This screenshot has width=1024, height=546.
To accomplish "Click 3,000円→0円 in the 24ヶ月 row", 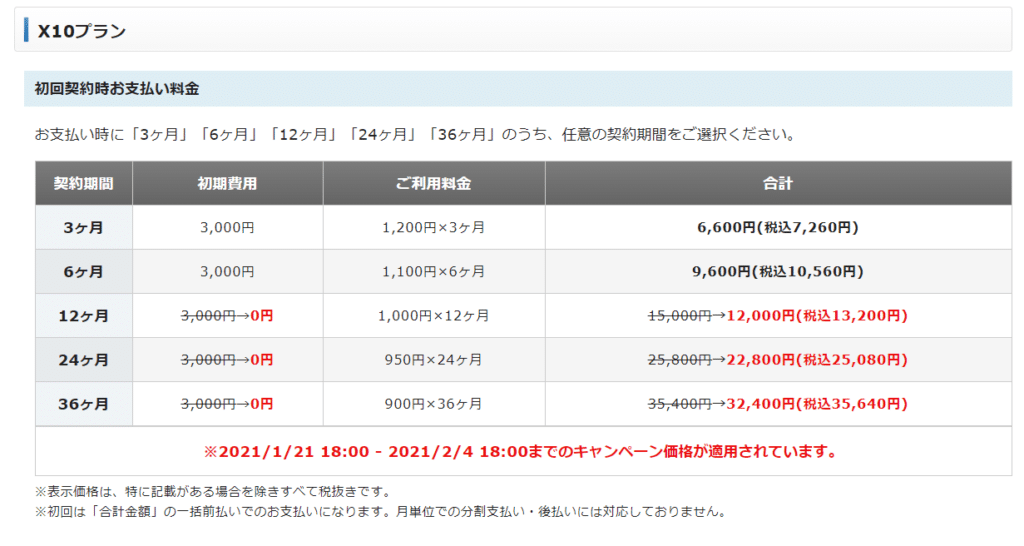I will point(227,360).
